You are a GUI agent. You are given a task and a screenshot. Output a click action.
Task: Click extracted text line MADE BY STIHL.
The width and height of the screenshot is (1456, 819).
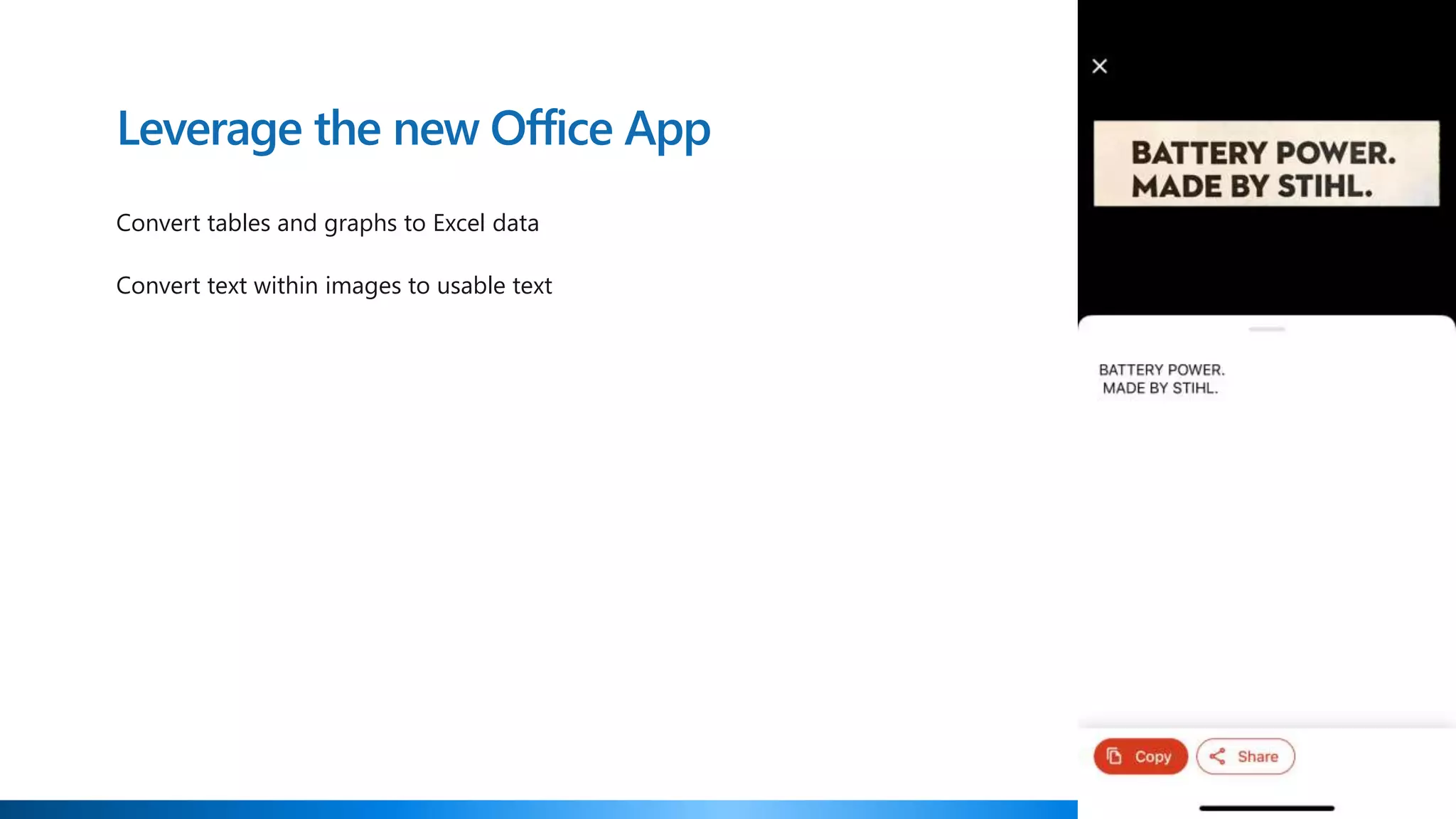tap(1160, 388)
